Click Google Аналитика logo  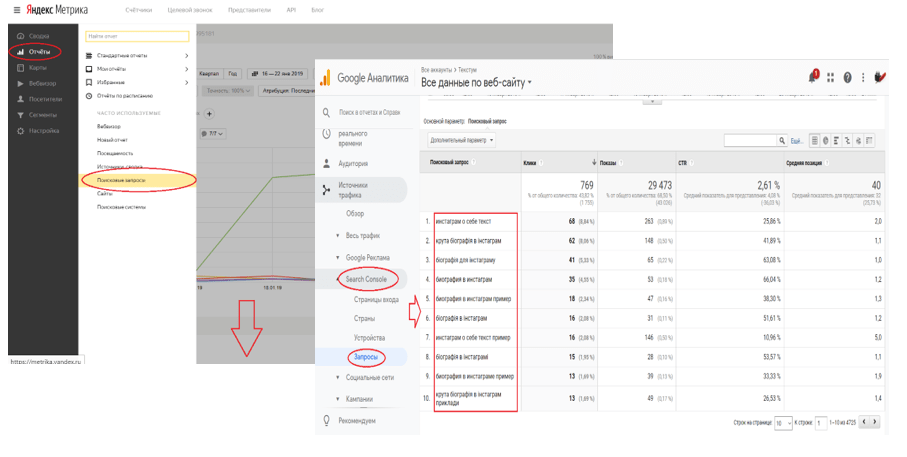(364, 78)
